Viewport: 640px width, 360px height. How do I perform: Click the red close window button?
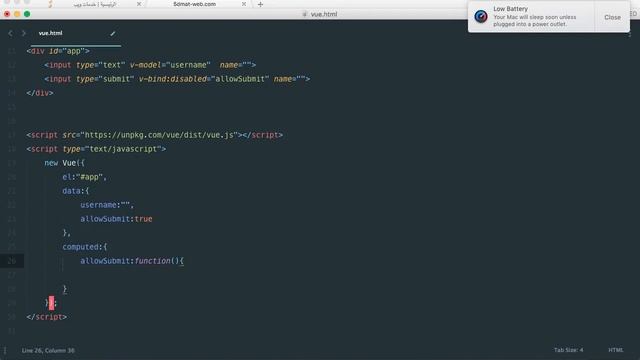tap(7, 14)
